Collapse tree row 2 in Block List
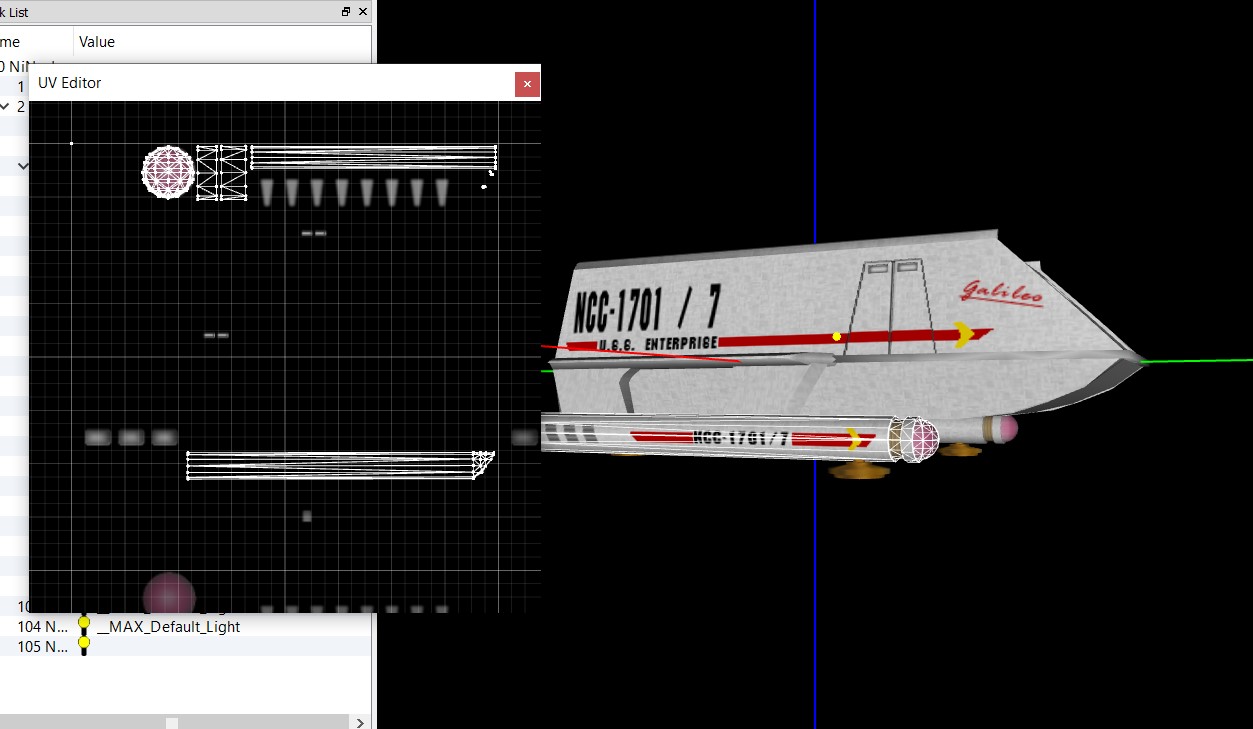Screen dimensions: 1253x729 [6, 106]
